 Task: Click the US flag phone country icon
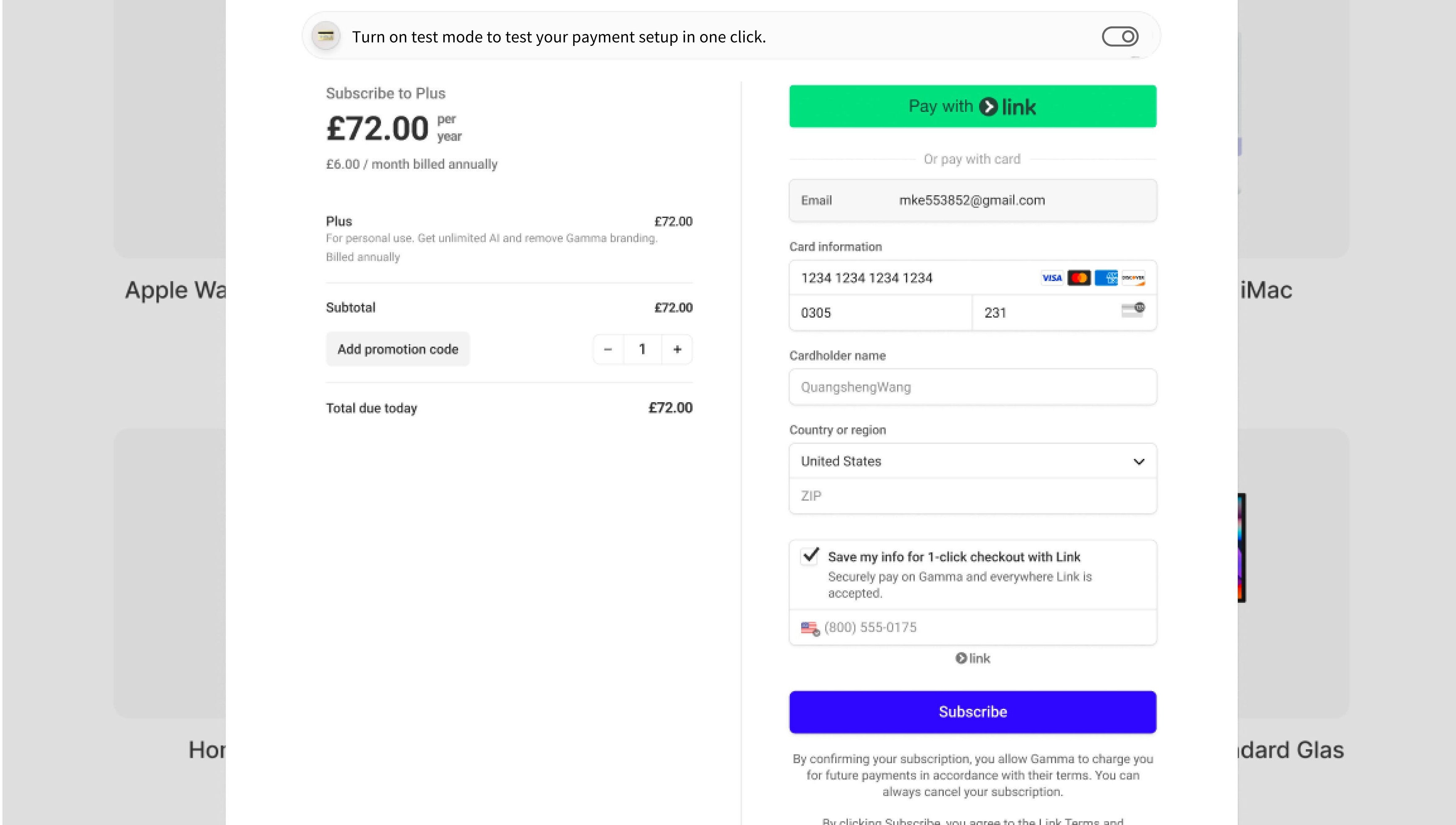(810, 628)
